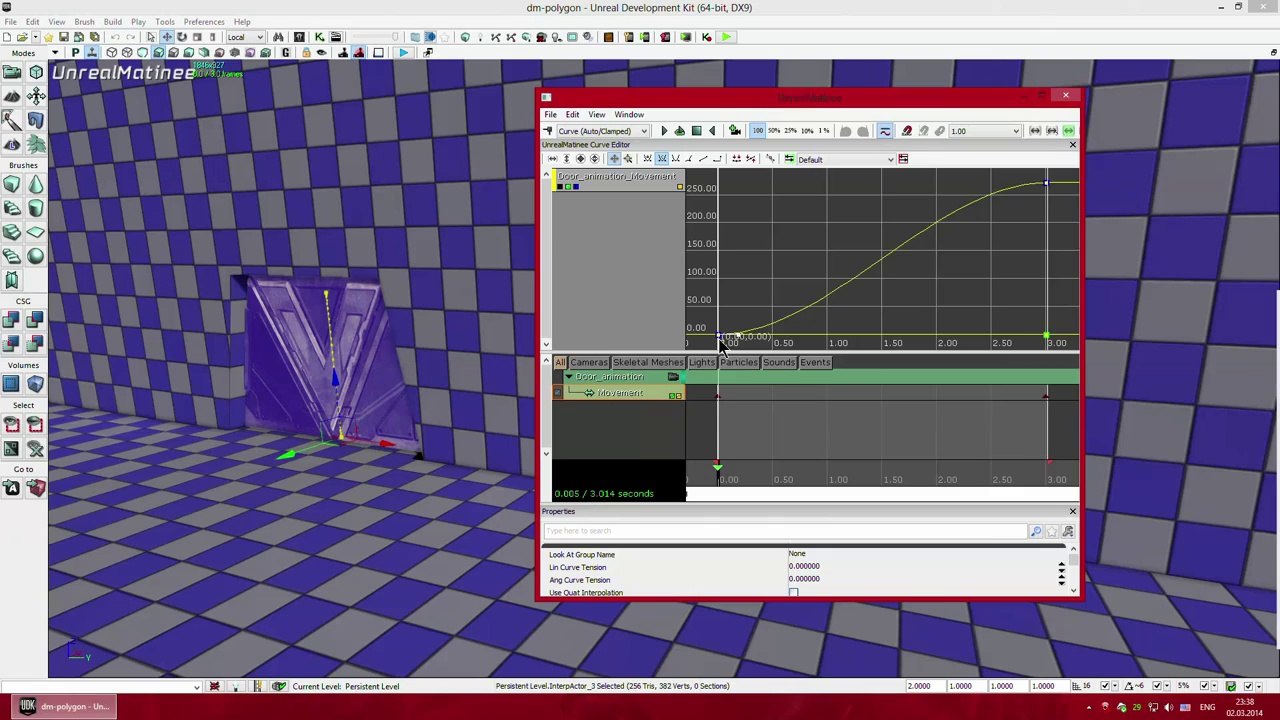Set Matinee playback speed to 25%
Screen dimensions: 1280x720
tap(790, 131)
